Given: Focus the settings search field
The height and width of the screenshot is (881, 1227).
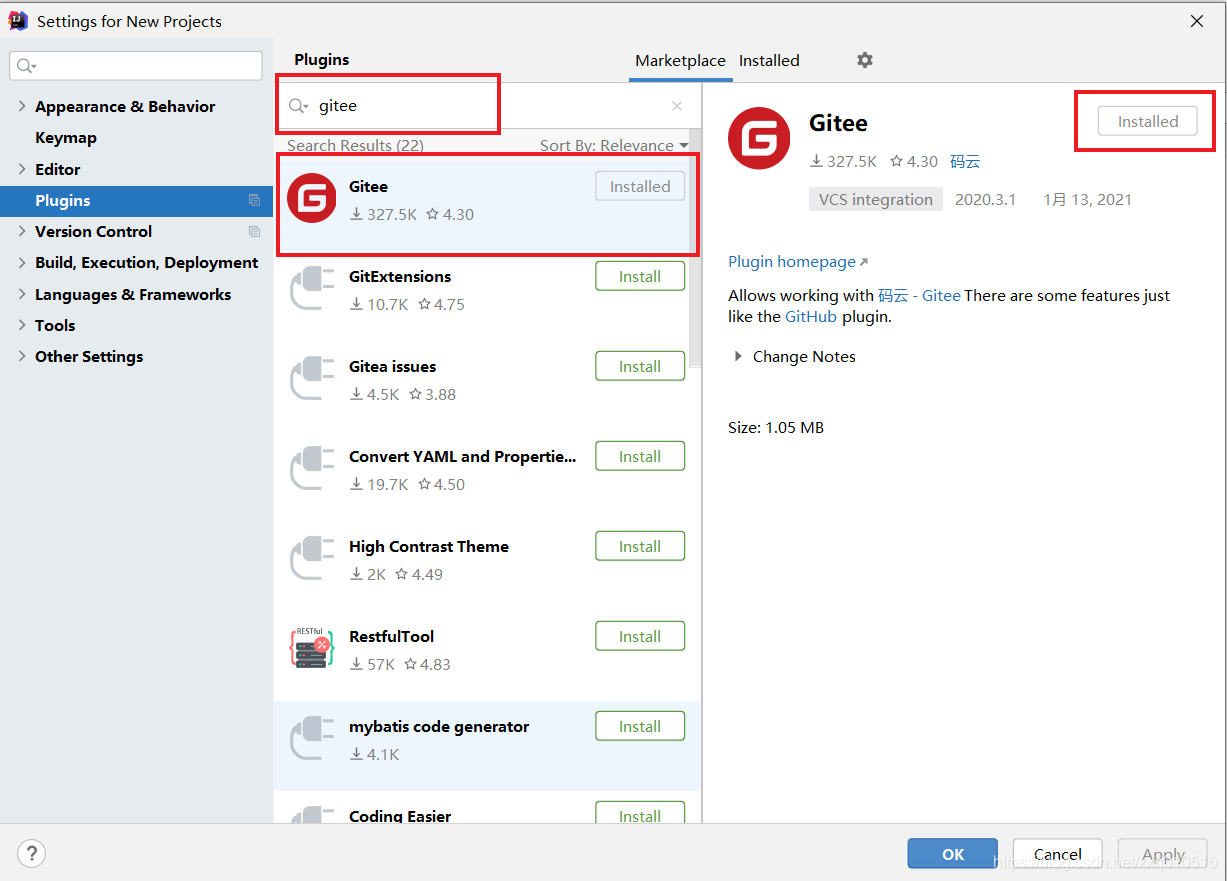Looking at the screenshot, I should point(136,66).
